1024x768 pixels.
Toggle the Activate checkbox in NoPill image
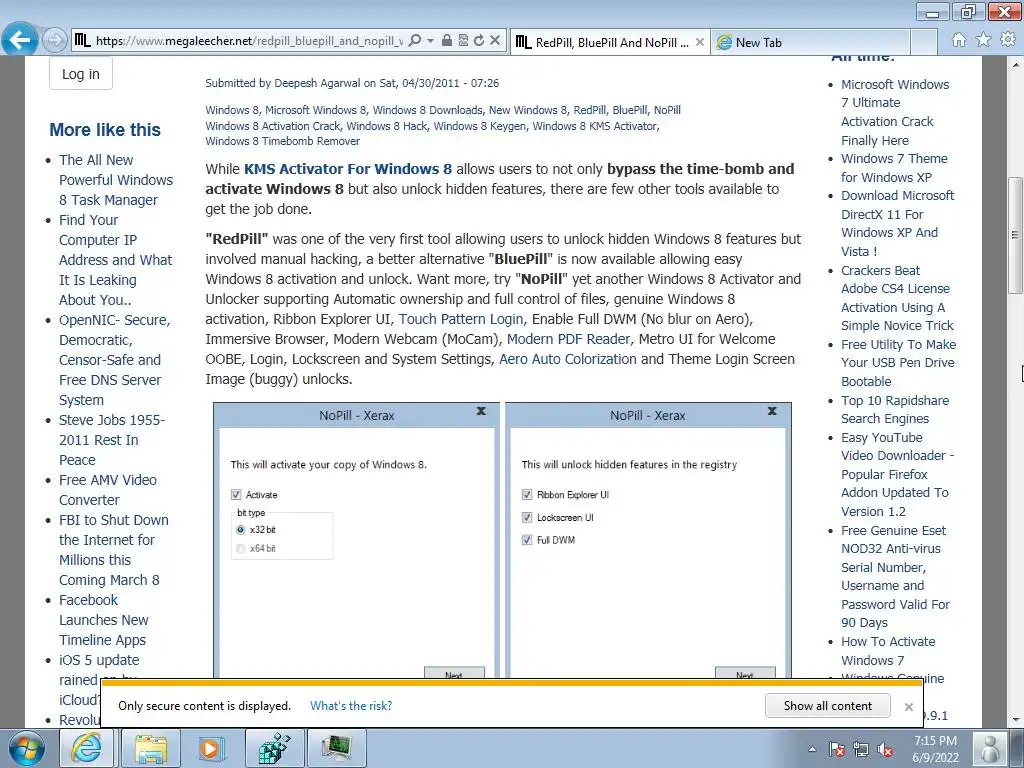[236, 495]
